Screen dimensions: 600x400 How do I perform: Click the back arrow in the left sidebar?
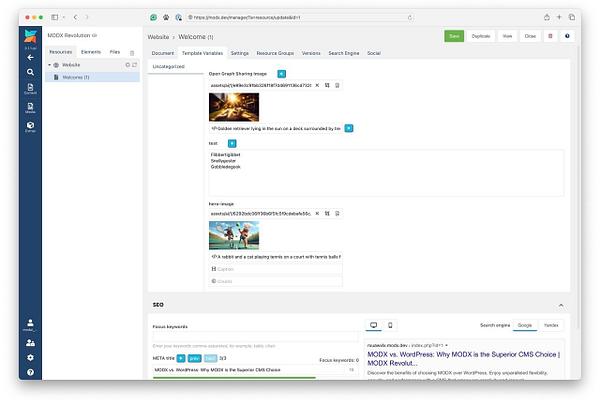(x=30, y=57)
